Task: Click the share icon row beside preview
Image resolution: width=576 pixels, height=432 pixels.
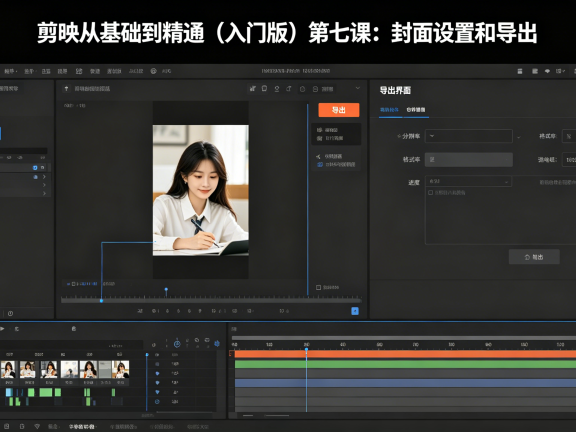Action: [330, 156]
